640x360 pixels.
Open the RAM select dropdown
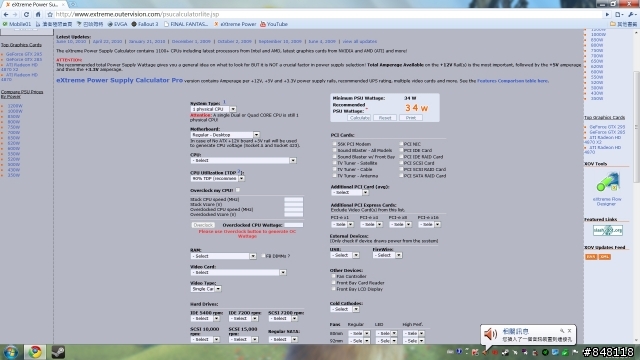point(223,256)
